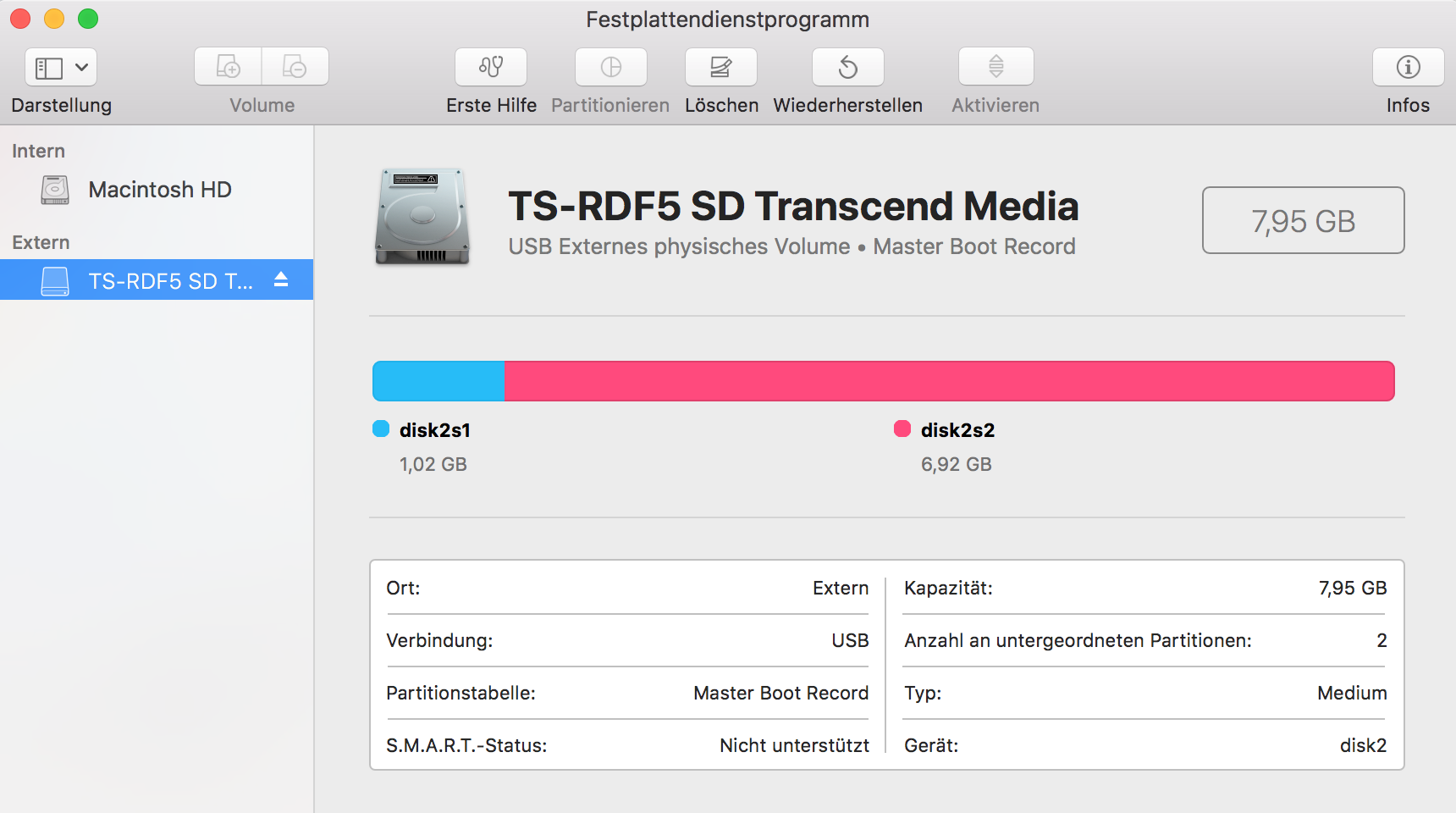
Task: Click the TS-RDF5 external drive sidebar icon
Action: 55,281
